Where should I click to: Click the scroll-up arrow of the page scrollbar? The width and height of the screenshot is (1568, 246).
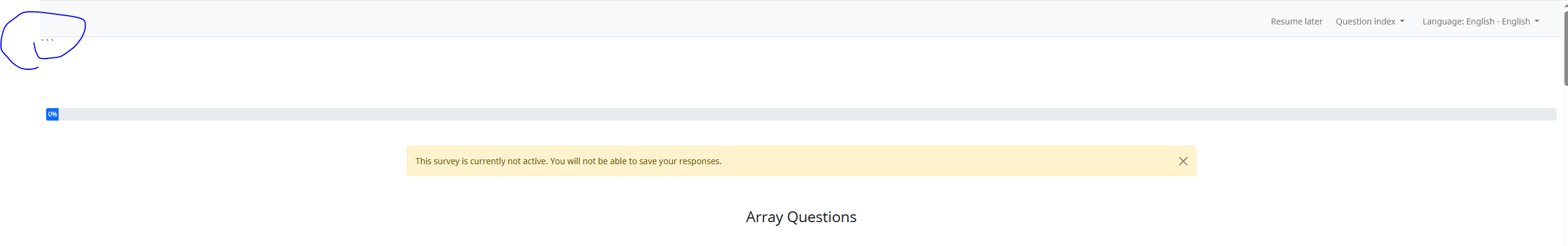(1565, 4)
